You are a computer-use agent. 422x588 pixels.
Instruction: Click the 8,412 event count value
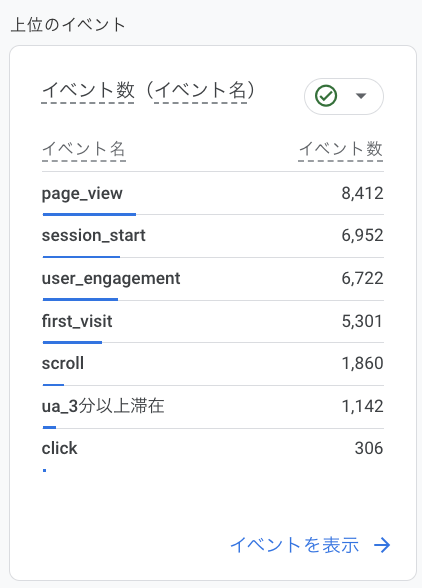(362, 194)
